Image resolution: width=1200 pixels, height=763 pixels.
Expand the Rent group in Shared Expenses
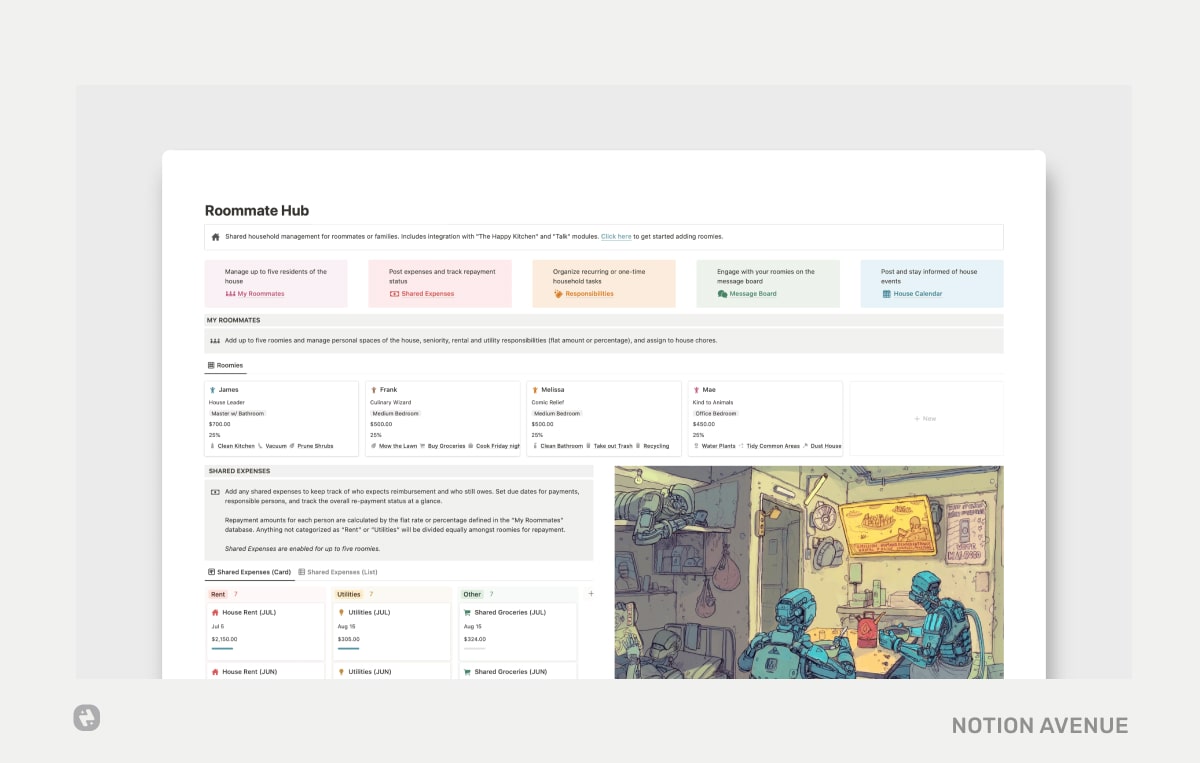coord(219,594)
